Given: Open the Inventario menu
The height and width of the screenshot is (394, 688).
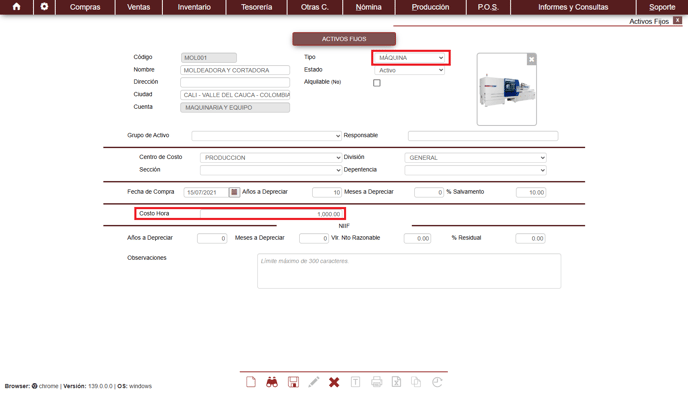Looking at the screenshot, I should (x=194, y=7).
